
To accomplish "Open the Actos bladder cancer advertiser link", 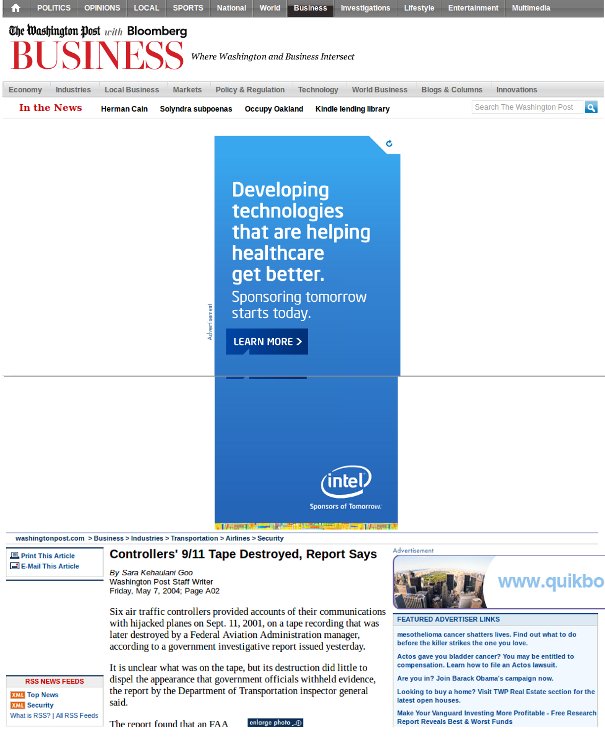I will pos(485,661).
